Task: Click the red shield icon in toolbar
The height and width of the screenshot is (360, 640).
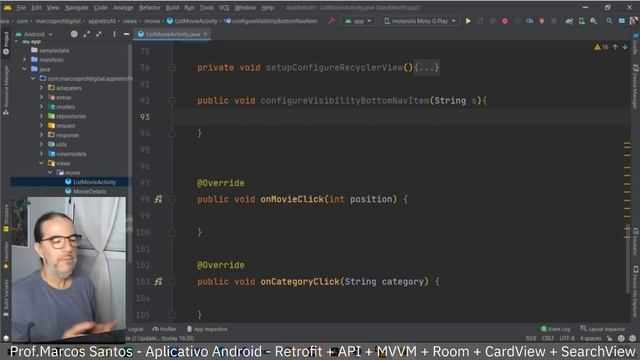Action: pyautogui.click(x=542, y=21)
